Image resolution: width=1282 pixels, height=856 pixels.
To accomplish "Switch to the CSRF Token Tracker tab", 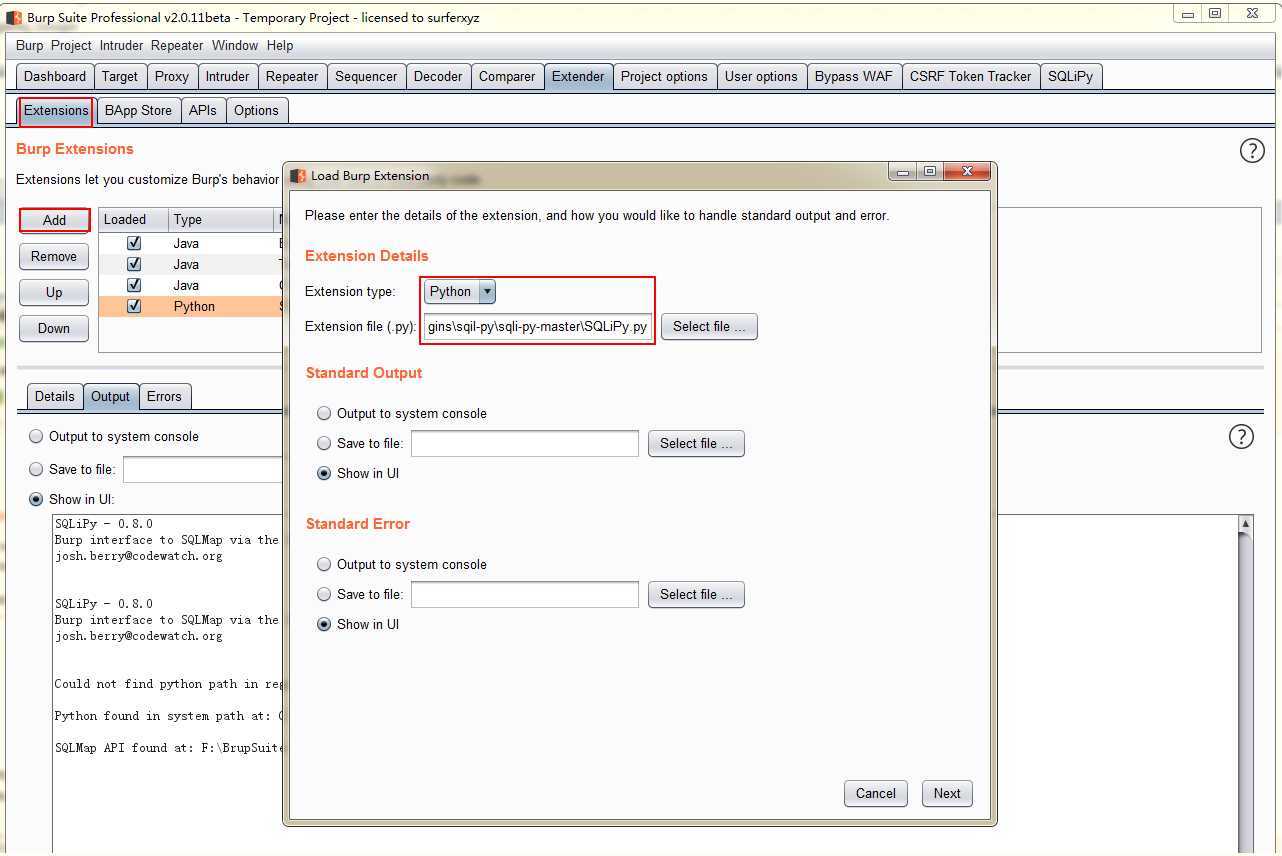I will click(970, 76).
